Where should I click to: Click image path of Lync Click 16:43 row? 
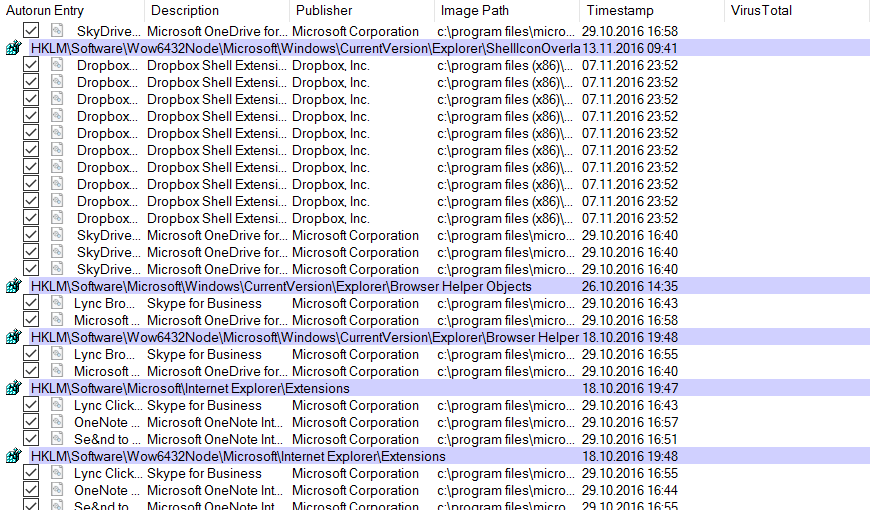(x=506, y=405)
